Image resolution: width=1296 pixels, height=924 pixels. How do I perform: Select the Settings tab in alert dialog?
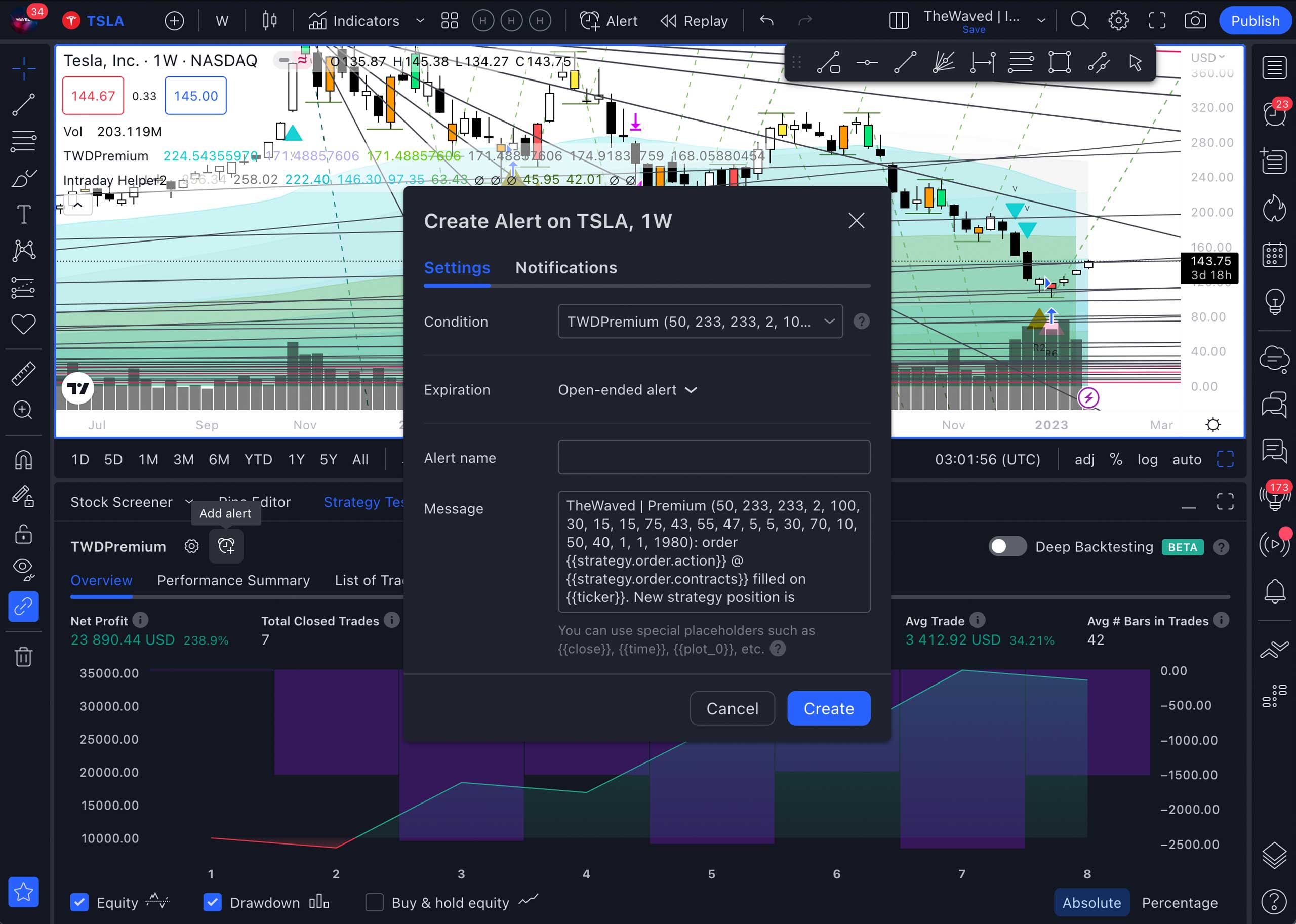pyautogui.click(x=457, y=267)
